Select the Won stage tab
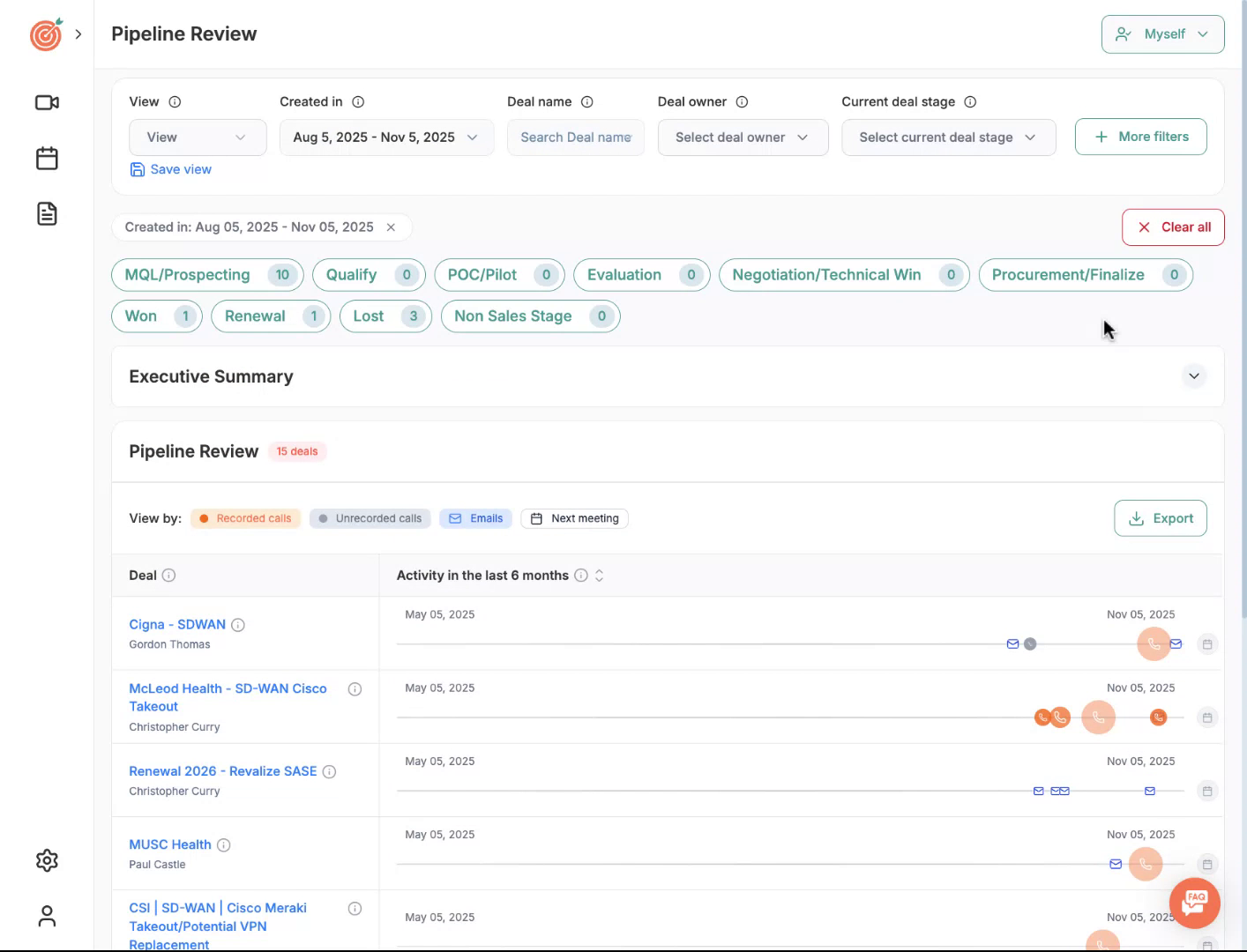 [156, 316]
